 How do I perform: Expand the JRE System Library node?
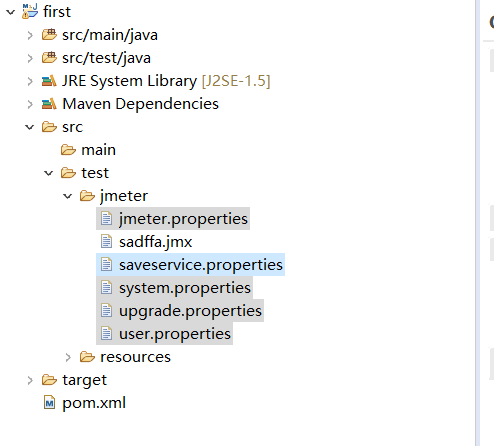point(30,81)
